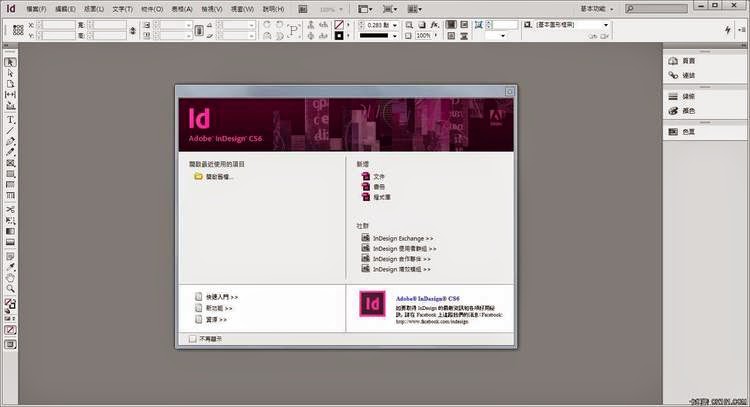Pick the Page tool
The height and width of the screenshot is (407, 750).
[x=10, y=84]
